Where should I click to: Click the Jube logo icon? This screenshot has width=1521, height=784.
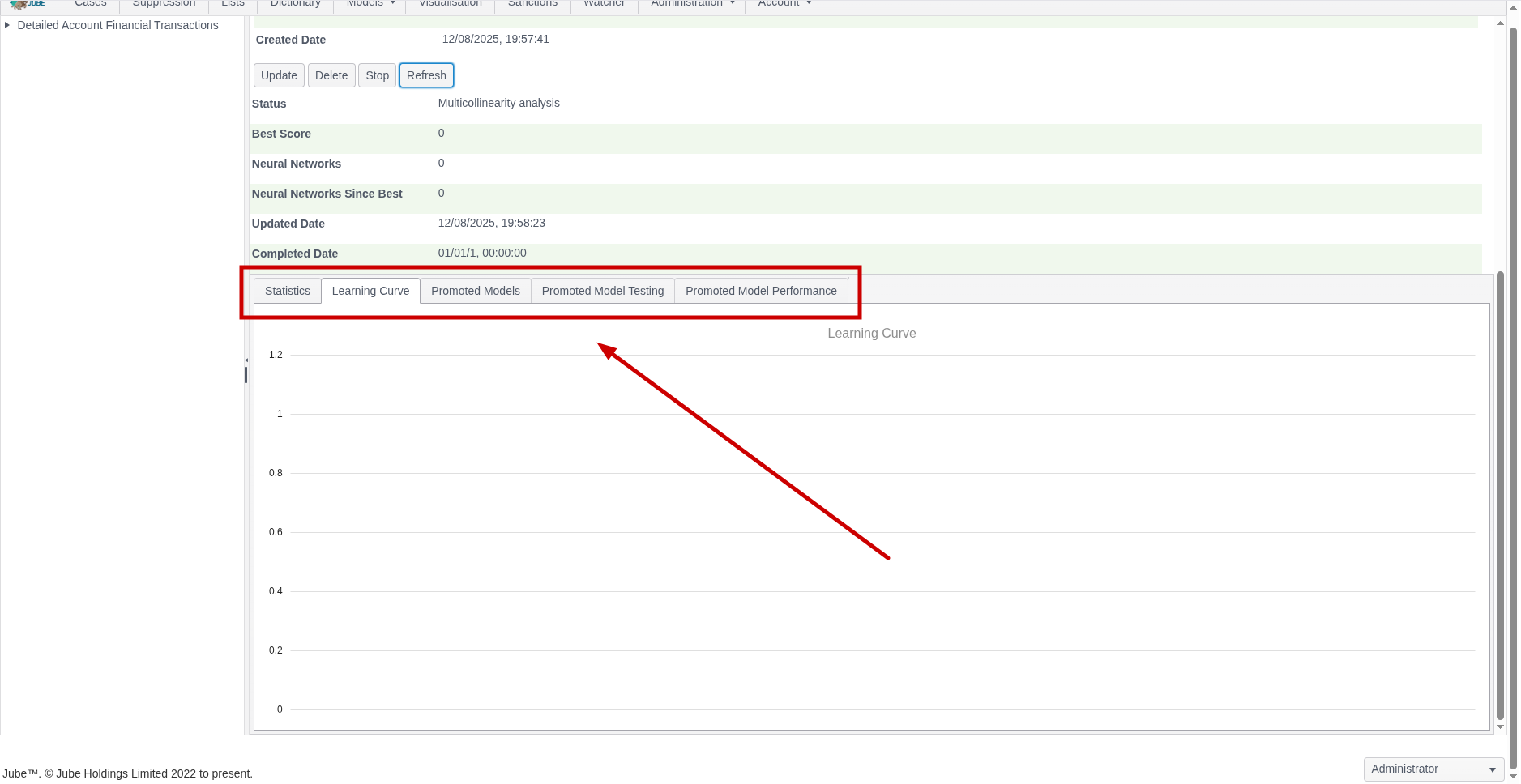[28, 4]
